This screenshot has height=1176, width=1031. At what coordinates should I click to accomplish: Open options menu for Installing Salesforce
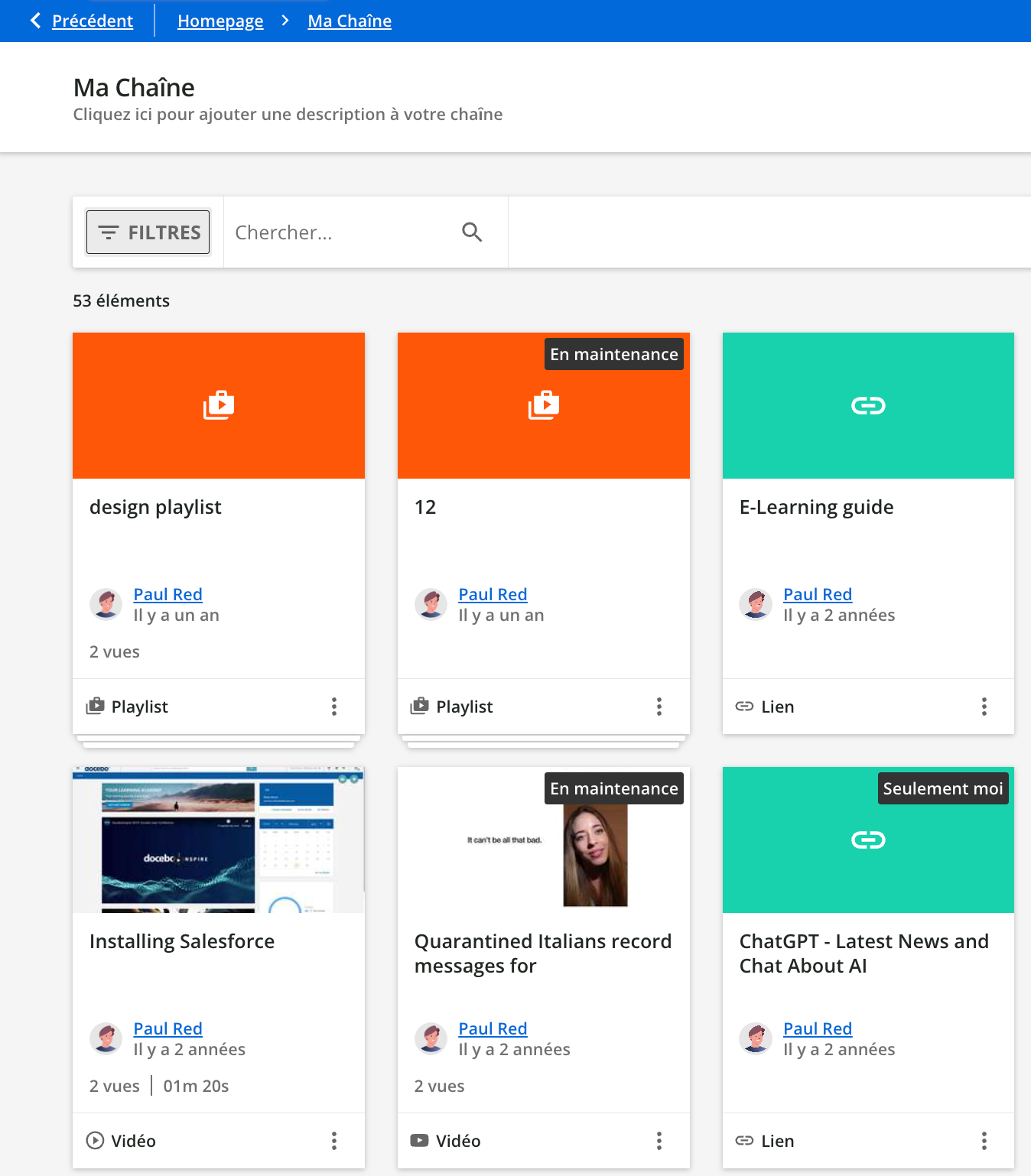334,1141
